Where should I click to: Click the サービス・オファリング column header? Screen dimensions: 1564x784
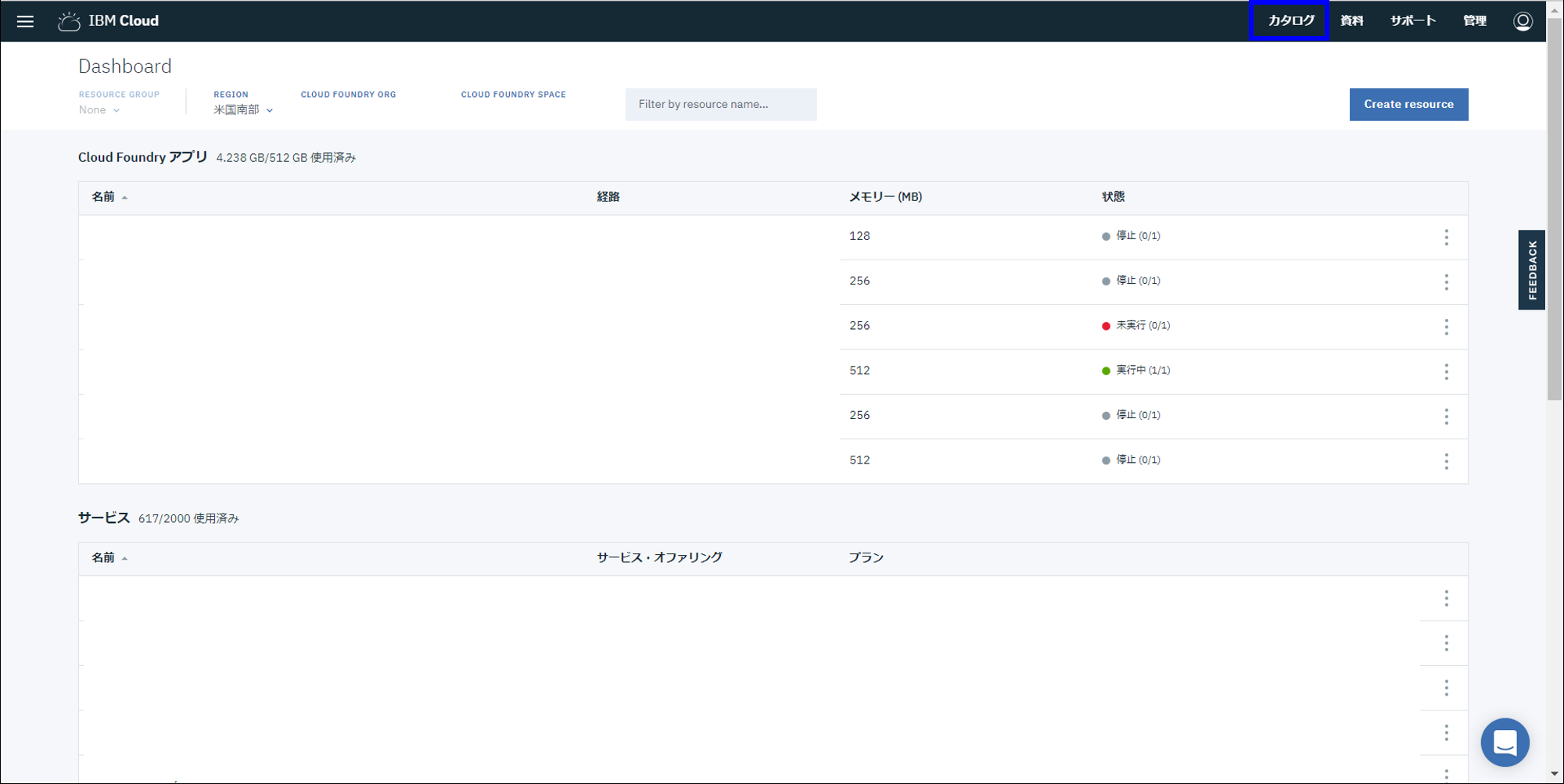click(x=659, y=557)
